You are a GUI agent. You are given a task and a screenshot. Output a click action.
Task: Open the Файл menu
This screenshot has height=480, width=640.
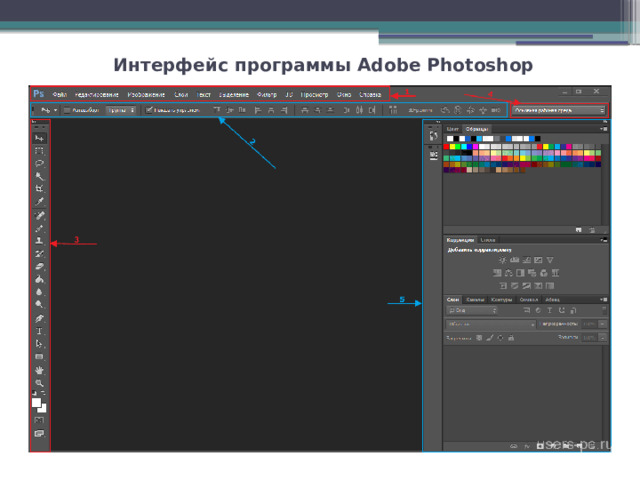click(x=59, y=94)
